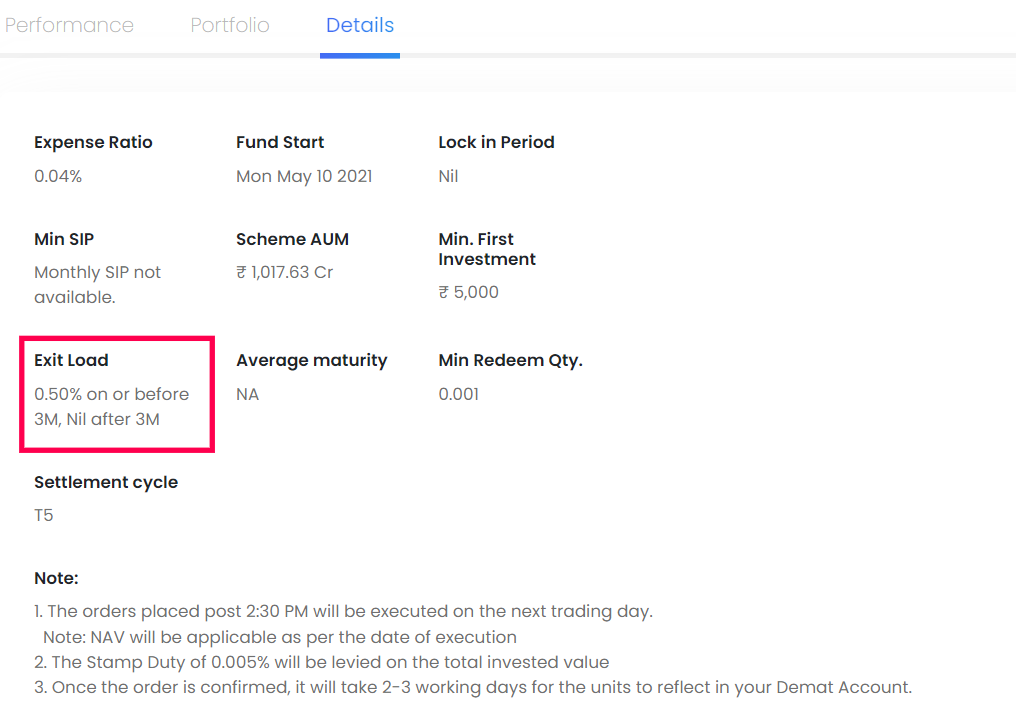This screenshot has width=1016, height=726.
Task: Click the Expense Ratio label
Action: 93,142
